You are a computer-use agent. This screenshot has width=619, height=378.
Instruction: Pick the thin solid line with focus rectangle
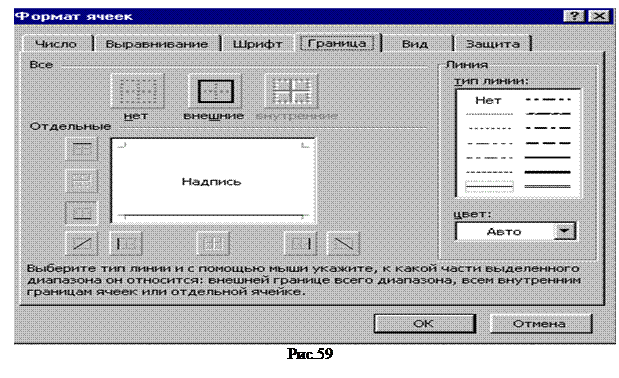[490, 186]
